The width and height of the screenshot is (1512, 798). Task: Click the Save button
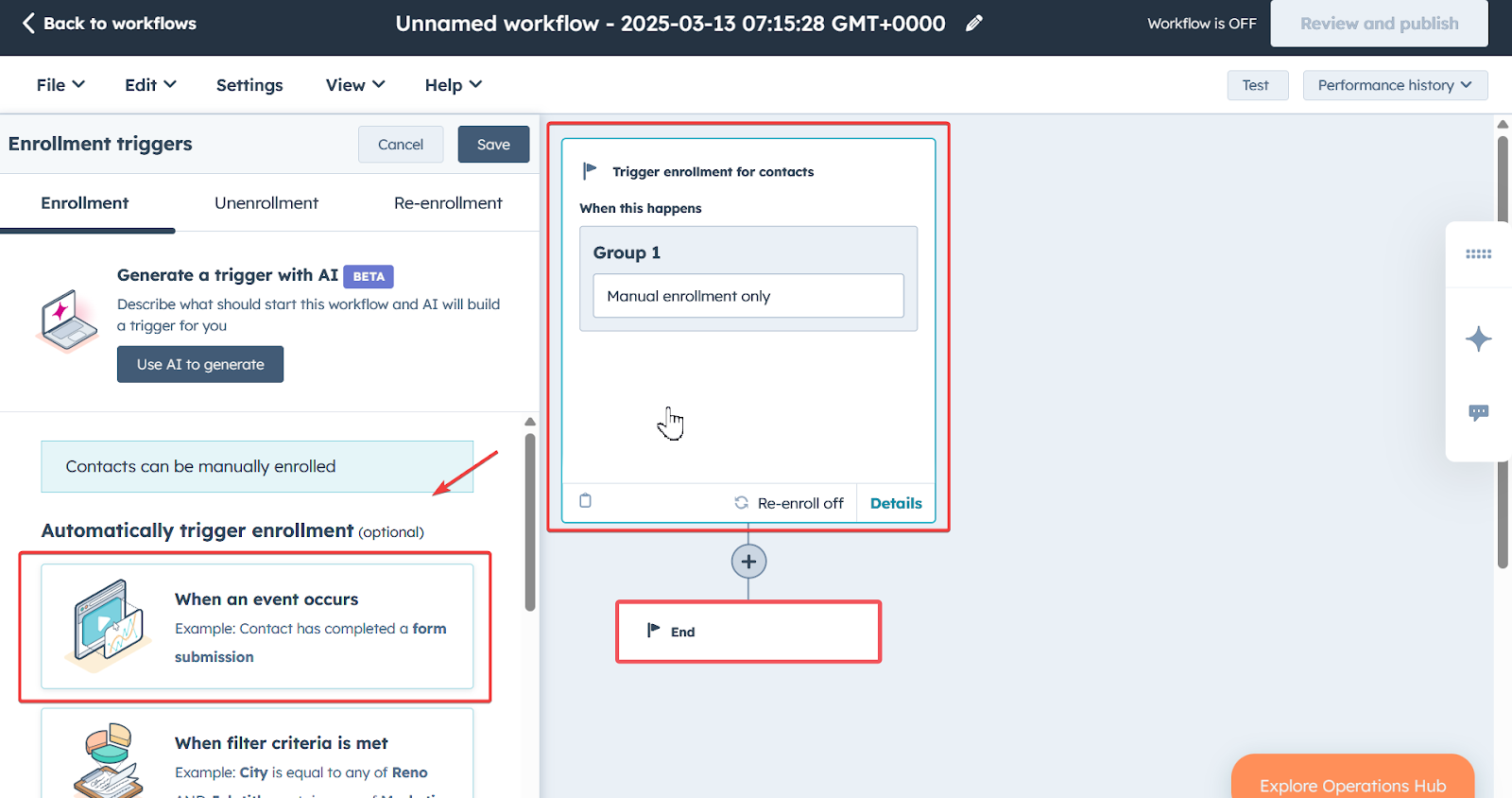tap(493, 145)
